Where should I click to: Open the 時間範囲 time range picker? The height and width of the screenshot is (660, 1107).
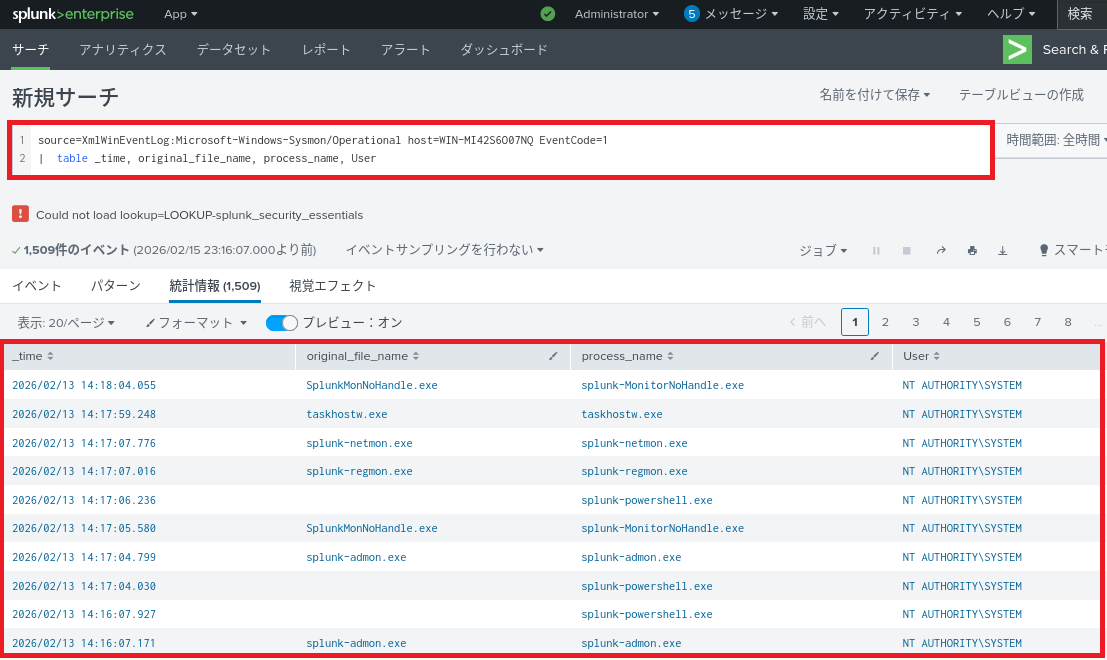(x=1052, y=140)
